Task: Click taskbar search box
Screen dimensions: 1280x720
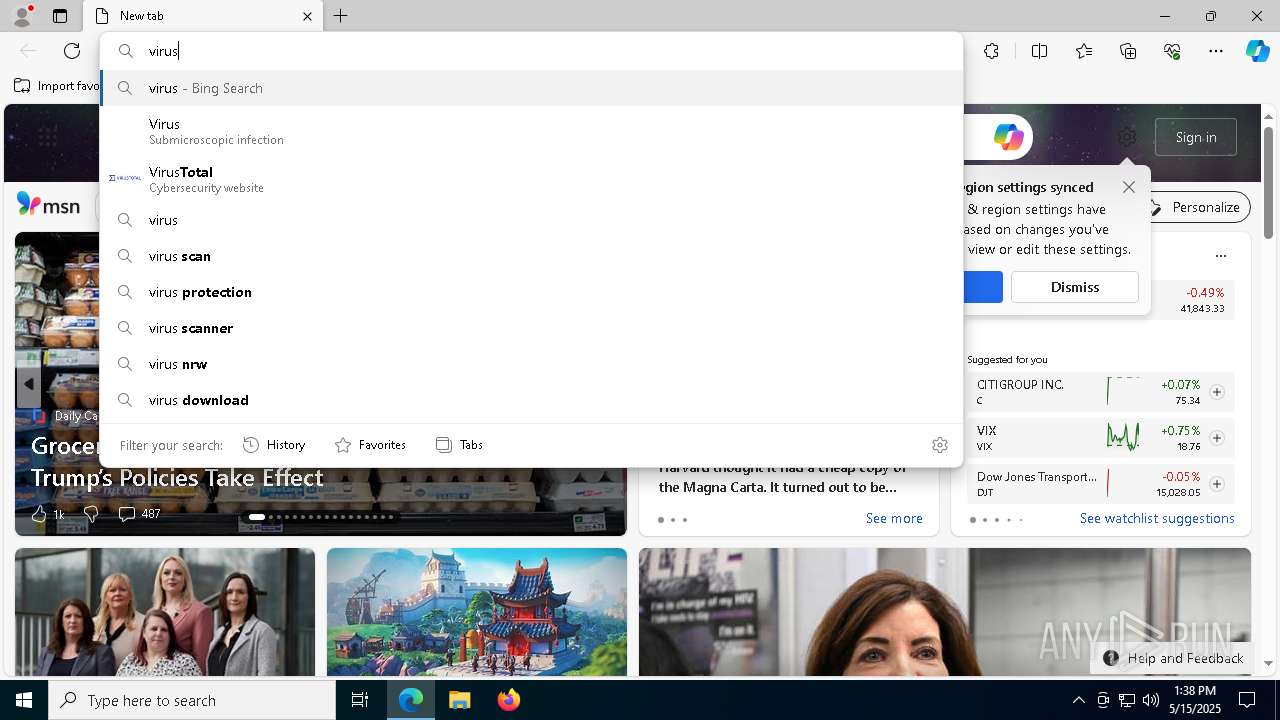Action: tap(192, 700)
